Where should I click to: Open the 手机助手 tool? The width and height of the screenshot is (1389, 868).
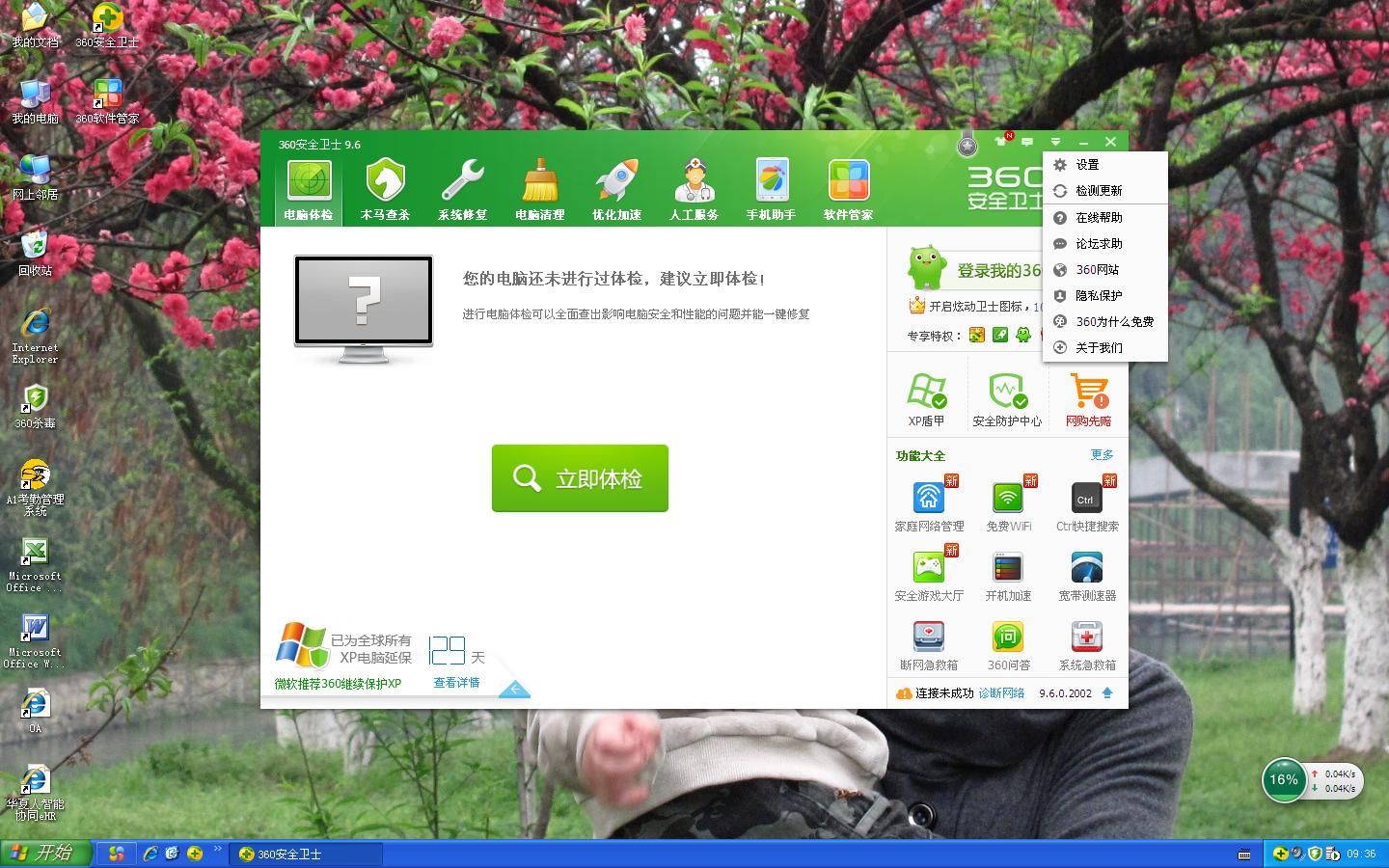pos(772,190)
